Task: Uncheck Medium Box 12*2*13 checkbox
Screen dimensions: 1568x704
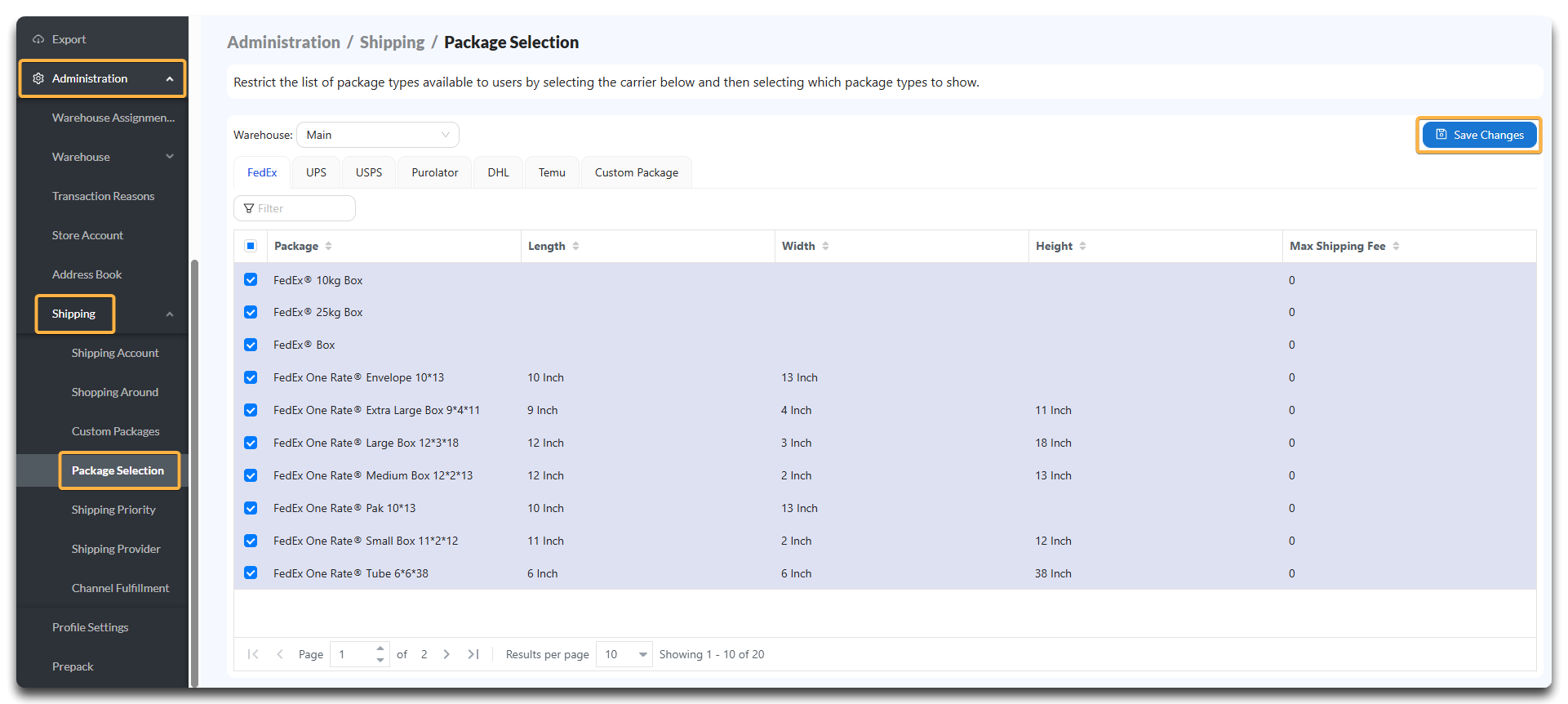Action: [x=251, y=475]
